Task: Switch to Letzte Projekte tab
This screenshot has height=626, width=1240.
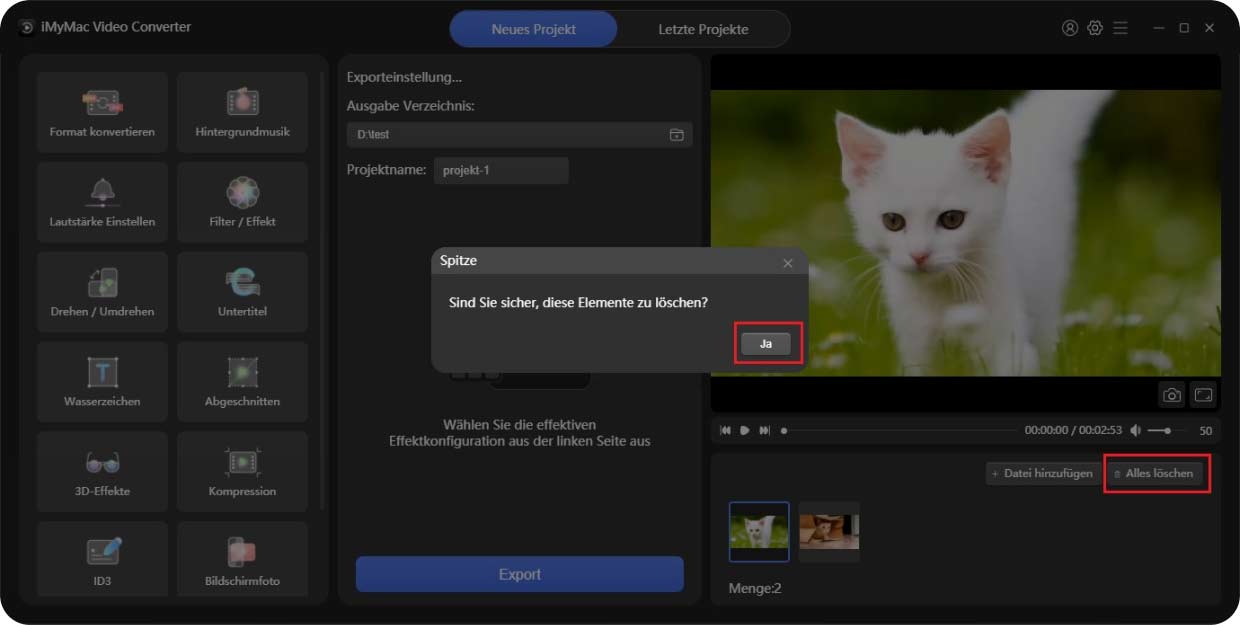Action: pos(703,29)
